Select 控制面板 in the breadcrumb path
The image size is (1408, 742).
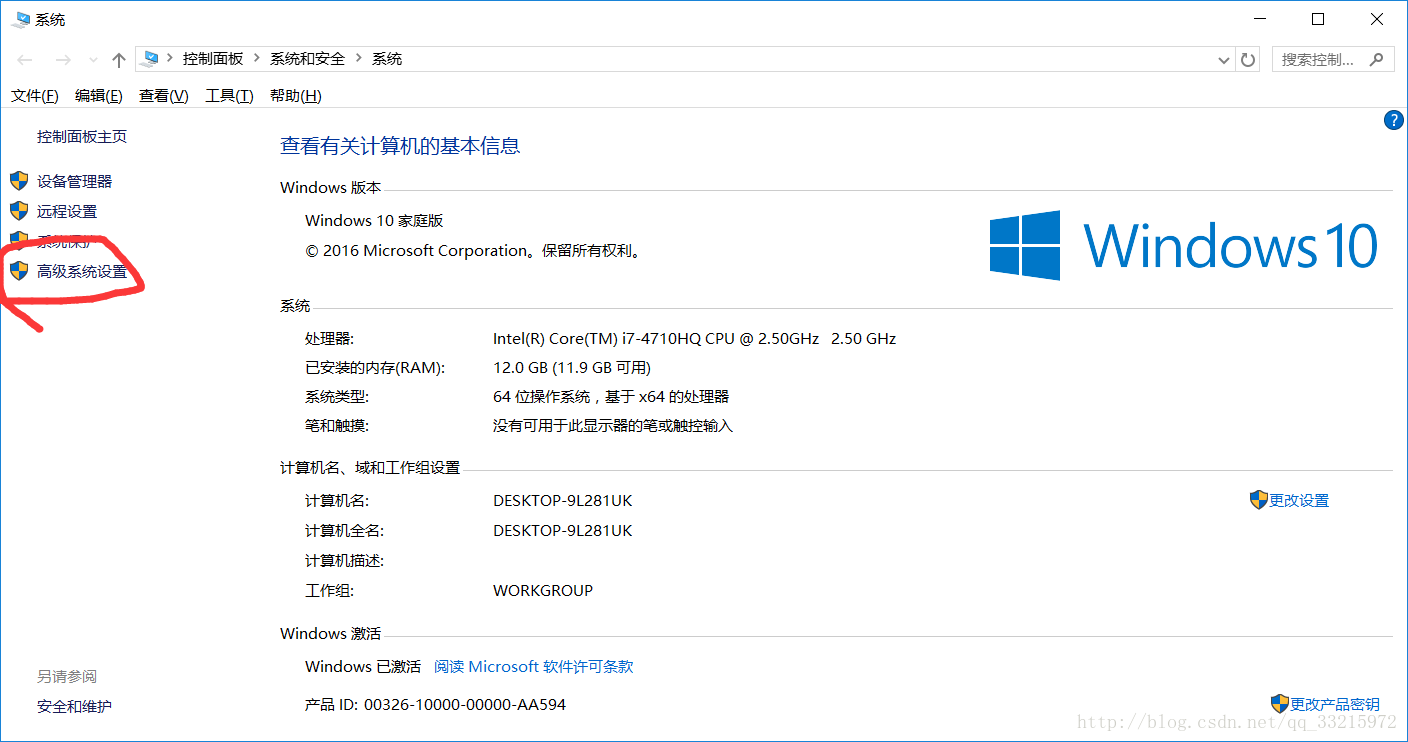click(x=213, y=59)
